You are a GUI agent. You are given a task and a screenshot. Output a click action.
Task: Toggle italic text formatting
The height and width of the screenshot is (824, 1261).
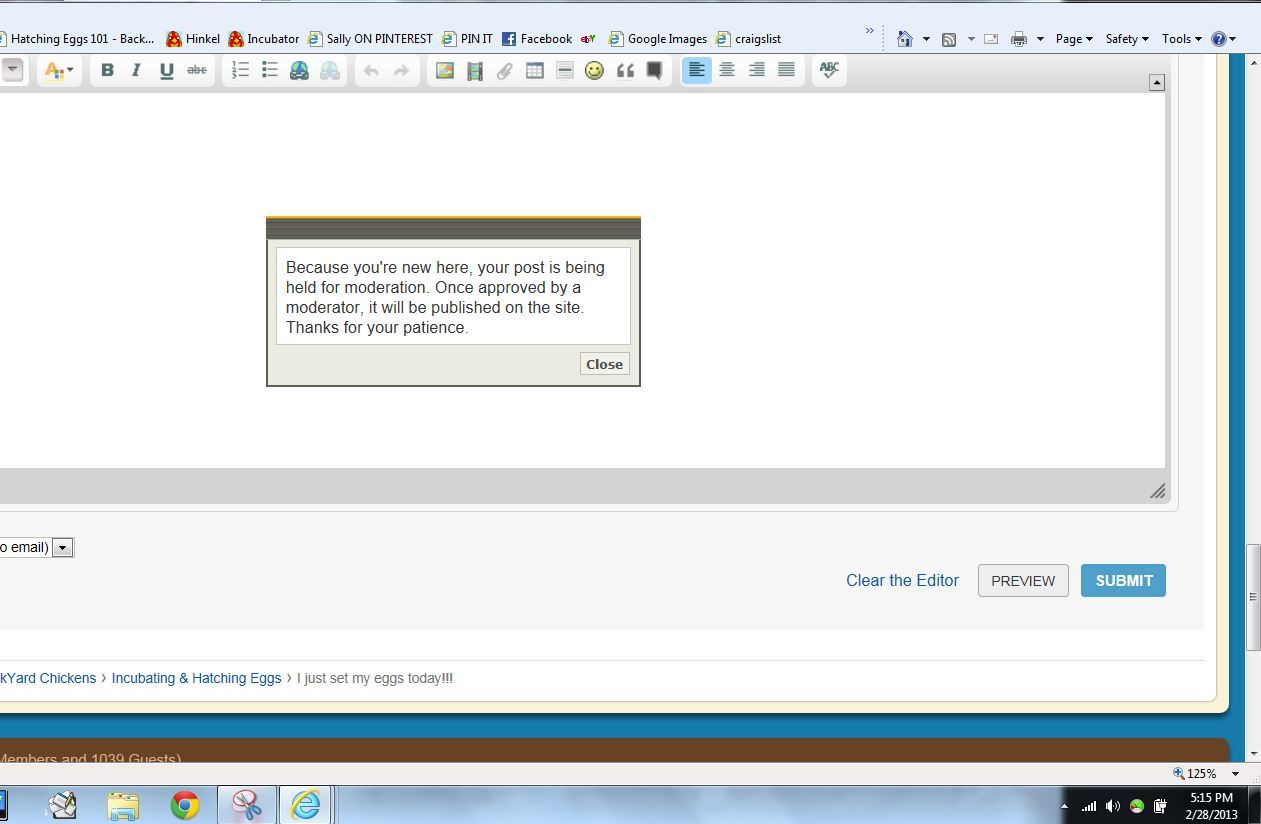[x=136, y=70]
